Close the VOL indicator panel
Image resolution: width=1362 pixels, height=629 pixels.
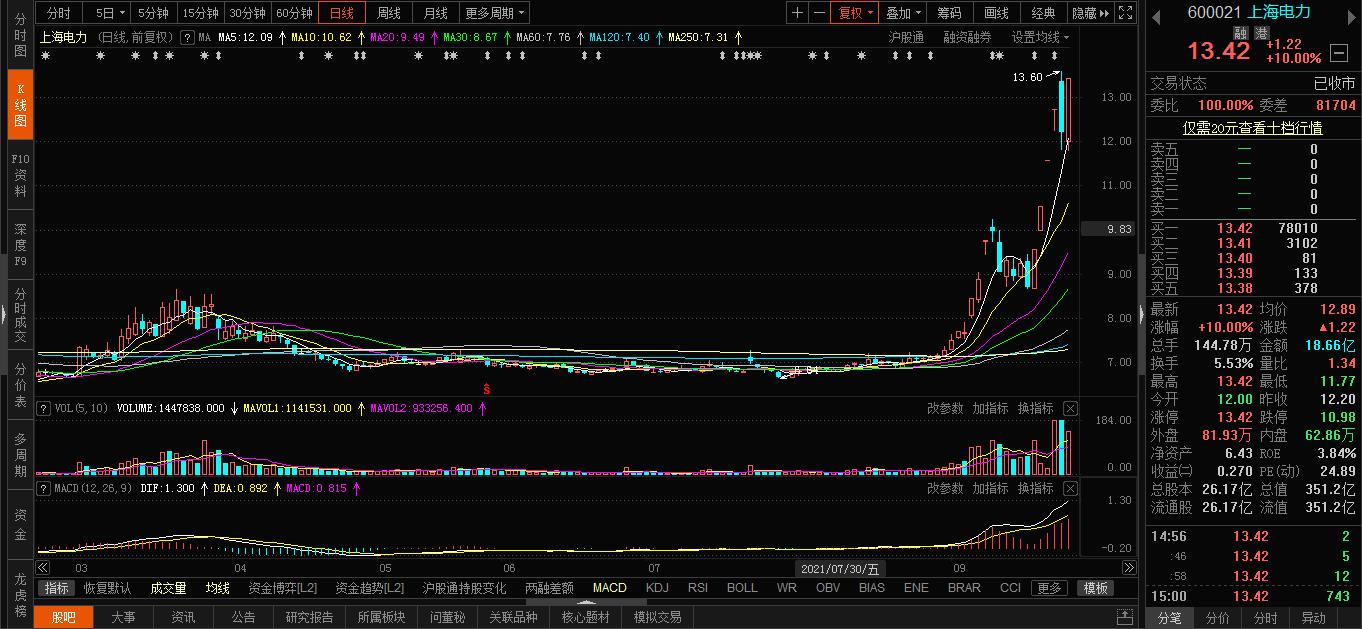point(1070,408)
